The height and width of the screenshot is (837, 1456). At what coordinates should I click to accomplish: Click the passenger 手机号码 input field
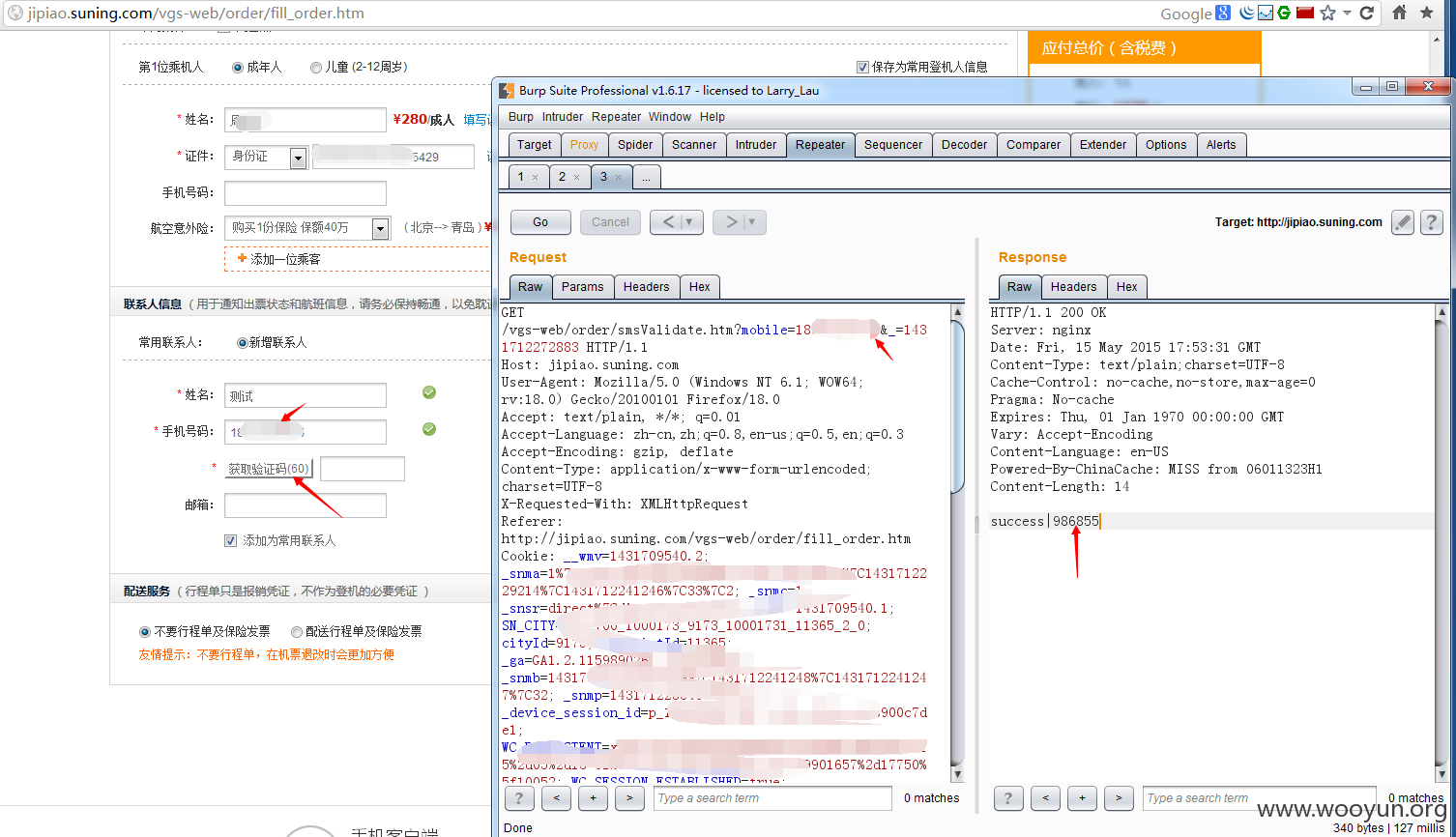click(x=306, y=193)
